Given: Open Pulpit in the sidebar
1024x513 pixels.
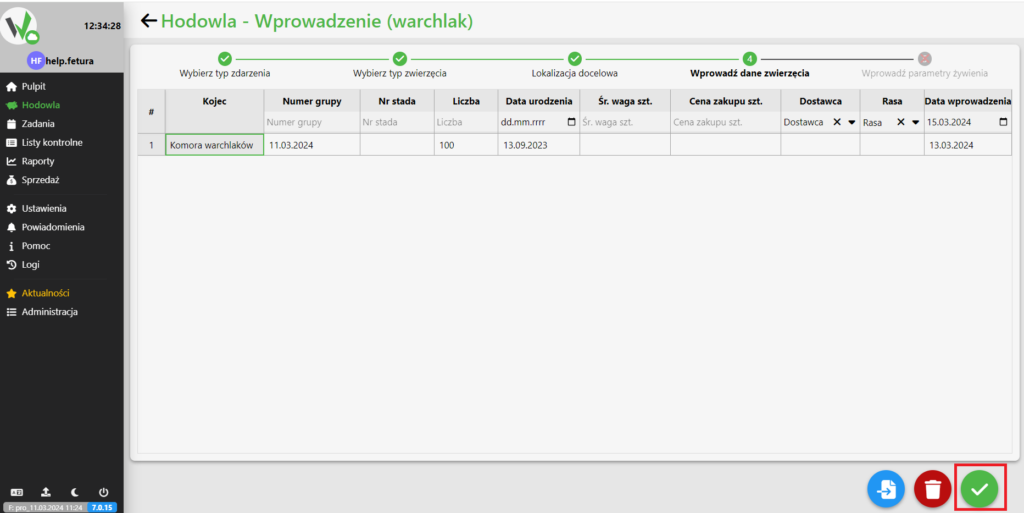Looking at the screenshot, I should click(x=34, y=86).
